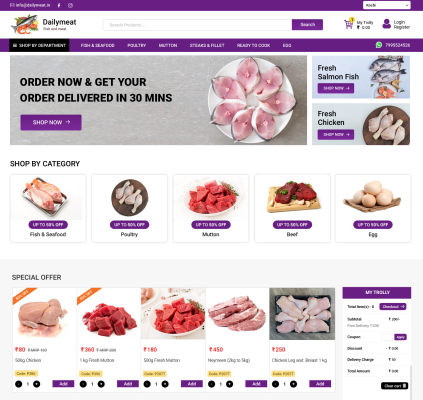Click the Search button

click(x=307, y=25)
